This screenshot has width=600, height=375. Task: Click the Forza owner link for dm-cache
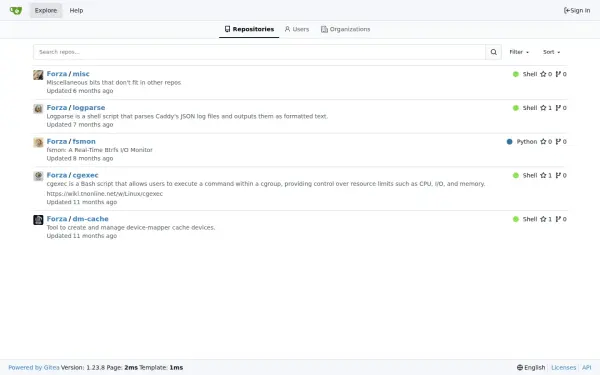[57, 219]
